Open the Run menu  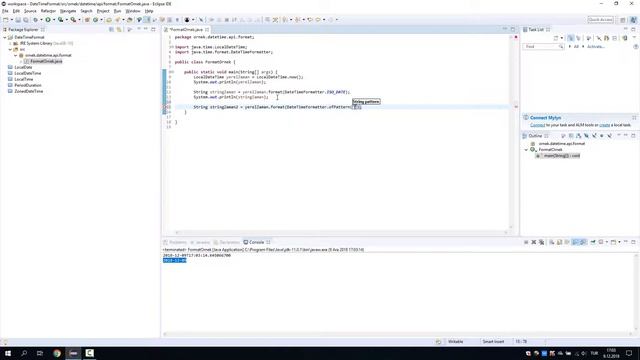[118, 11]
